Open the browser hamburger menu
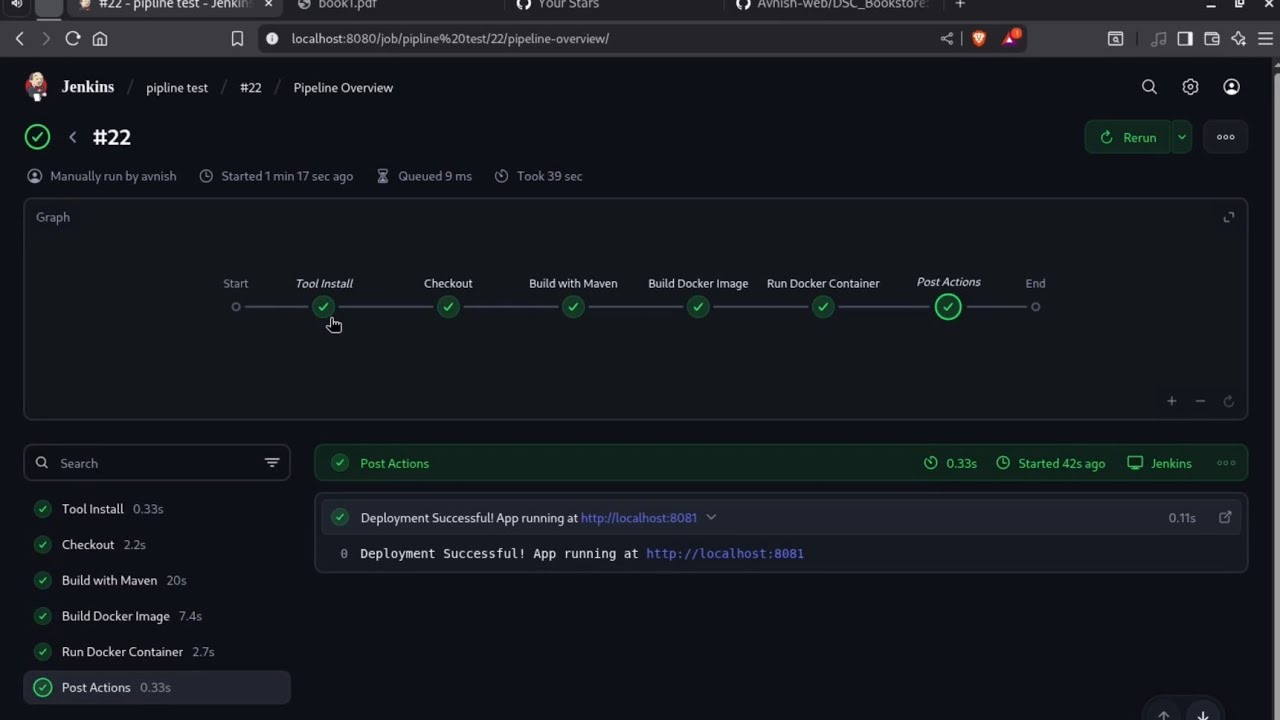 click(x=1267, y=38)
